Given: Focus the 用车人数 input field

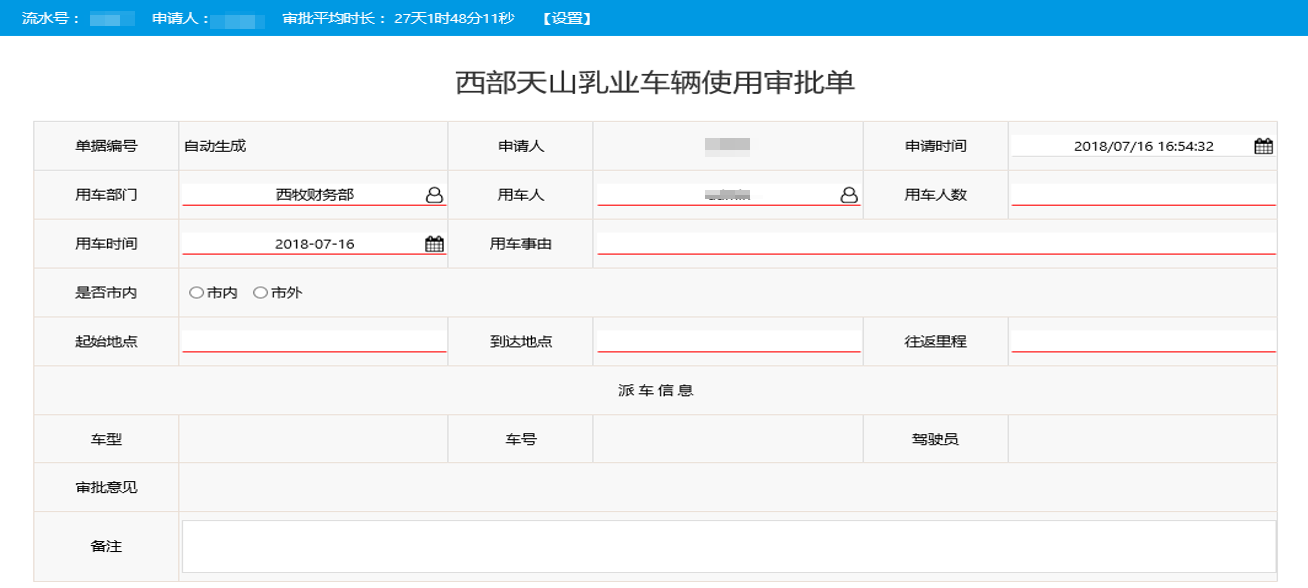Looking at the screenshot, I should pyautogui.click(x=1143, y=195).
